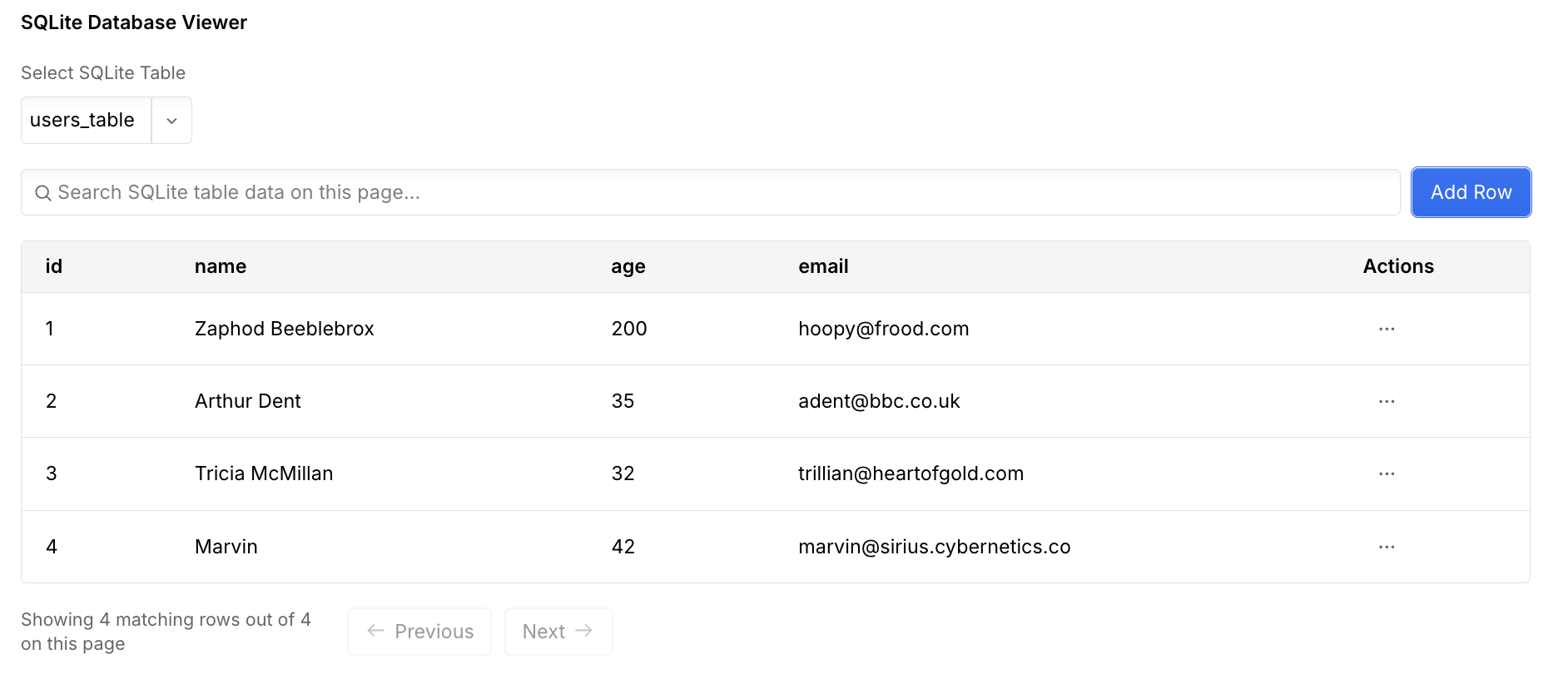Click the Next pagination button
The height and width of the screenshot is (689, 1568).
click(558, 631)
